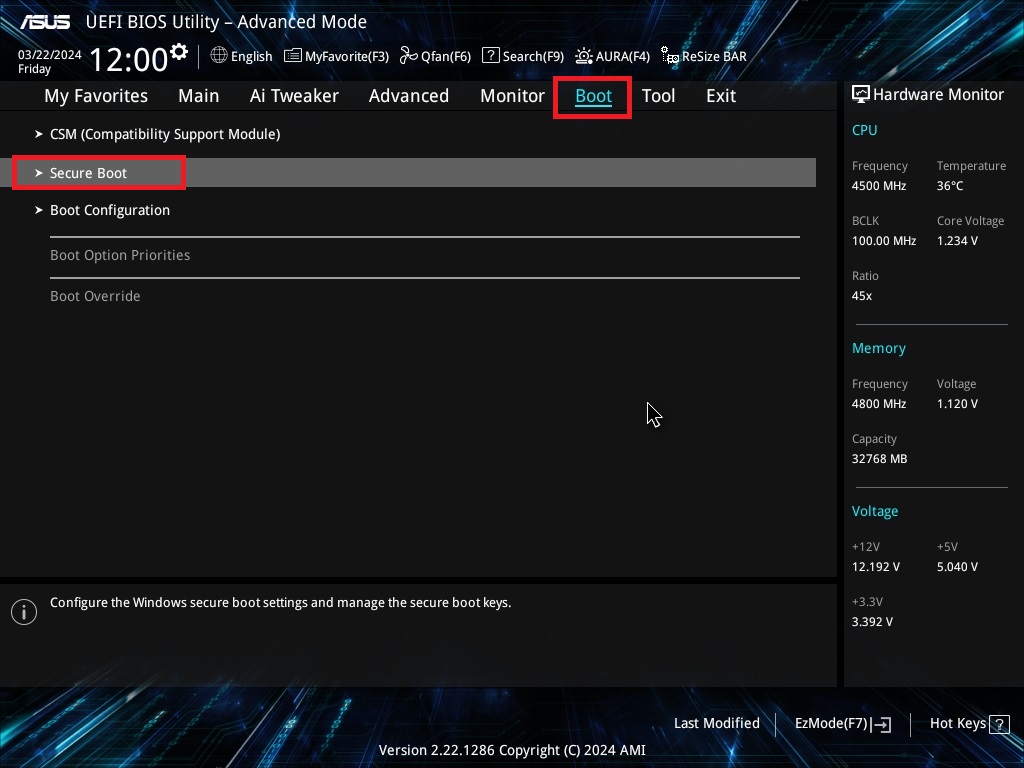Switch to the Ai Tweaker tab
Viewport: 1024px width, 768px height.
pos(294,95)
